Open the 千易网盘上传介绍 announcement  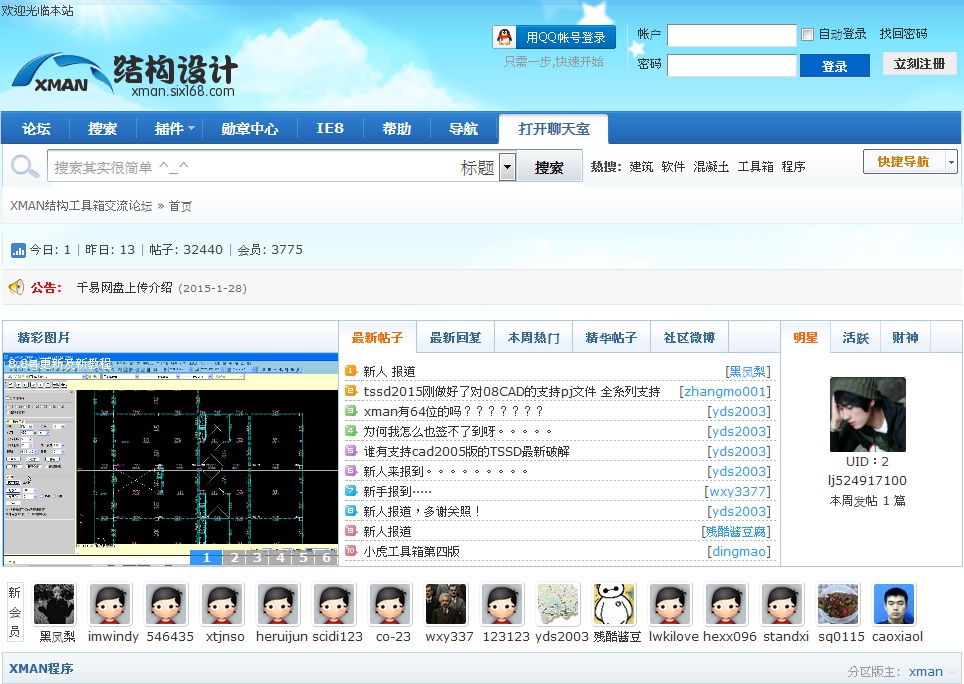[x=124, y=287]
